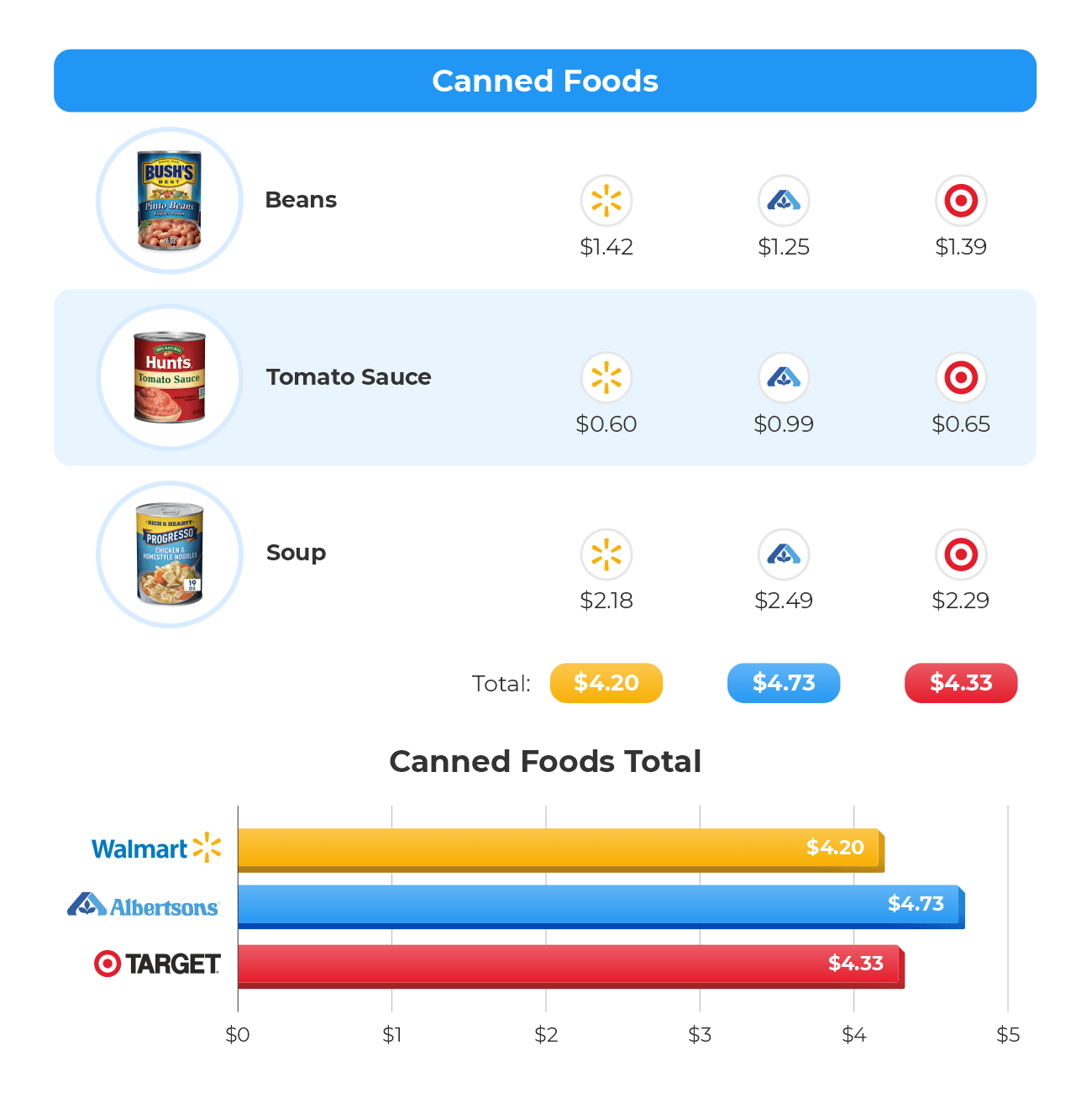The image size is (1092, 1103).
Task: Click the blue $4.73 Albertsons total badge
Action: pyautogui.click(x=784, y=683)
